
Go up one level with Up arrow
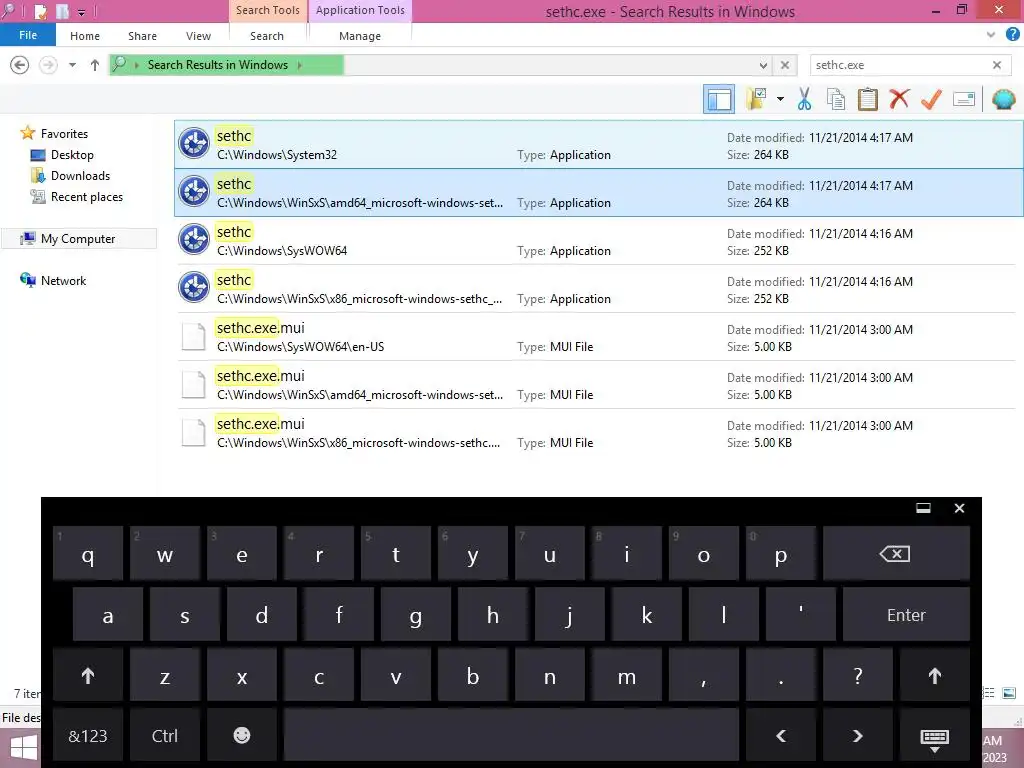pyautogui.click(x=95, y=65)
